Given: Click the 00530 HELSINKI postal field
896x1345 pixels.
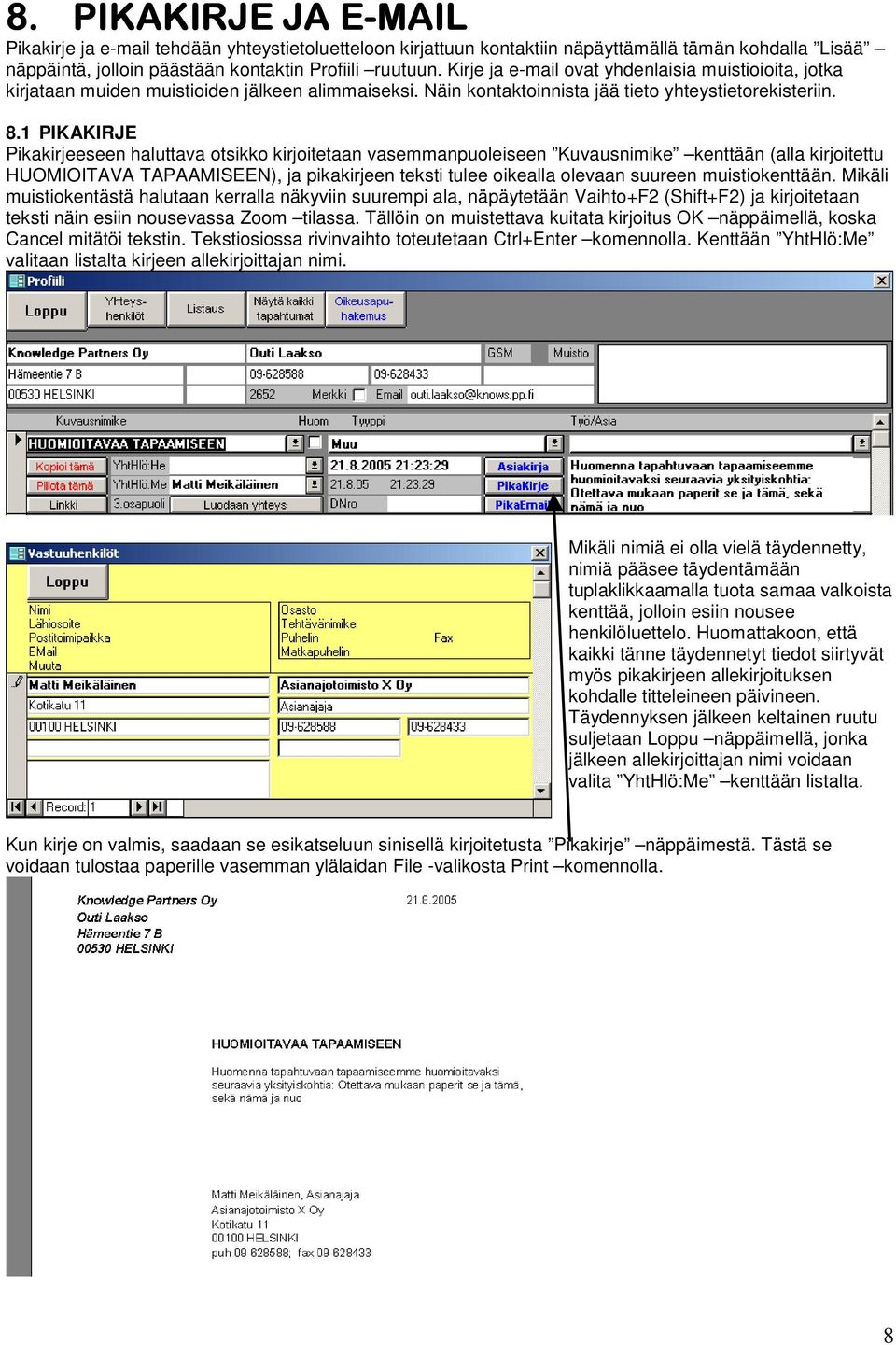Looking at the screenshot, I should click(94, 394).
